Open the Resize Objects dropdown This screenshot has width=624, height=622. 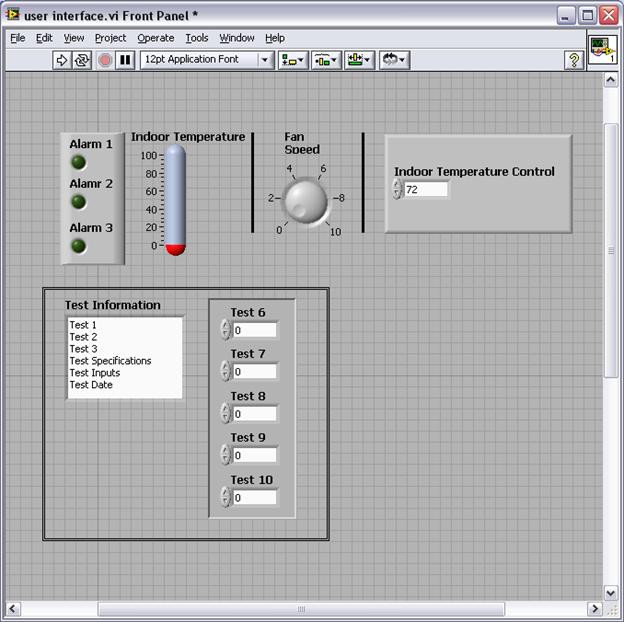point(358,60)
